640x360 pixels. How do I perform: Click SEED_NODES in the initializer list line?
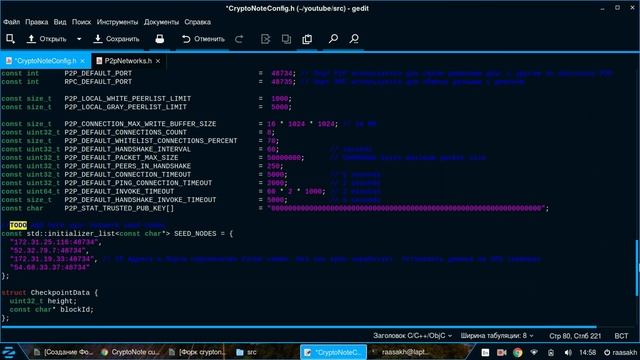click(195, 233)
